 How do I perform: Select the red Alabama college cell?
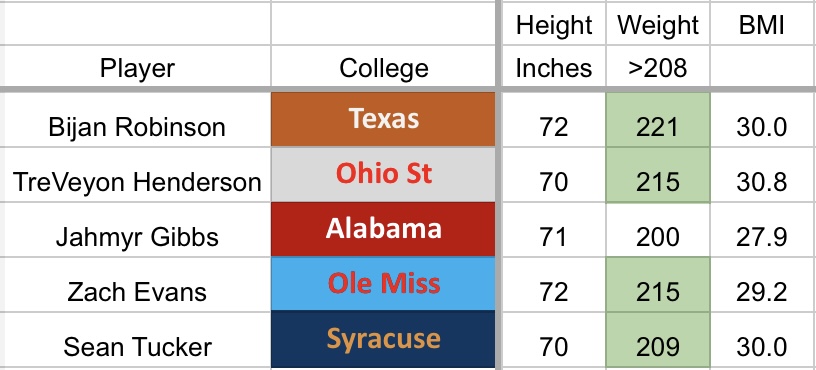tap(384, 229)
